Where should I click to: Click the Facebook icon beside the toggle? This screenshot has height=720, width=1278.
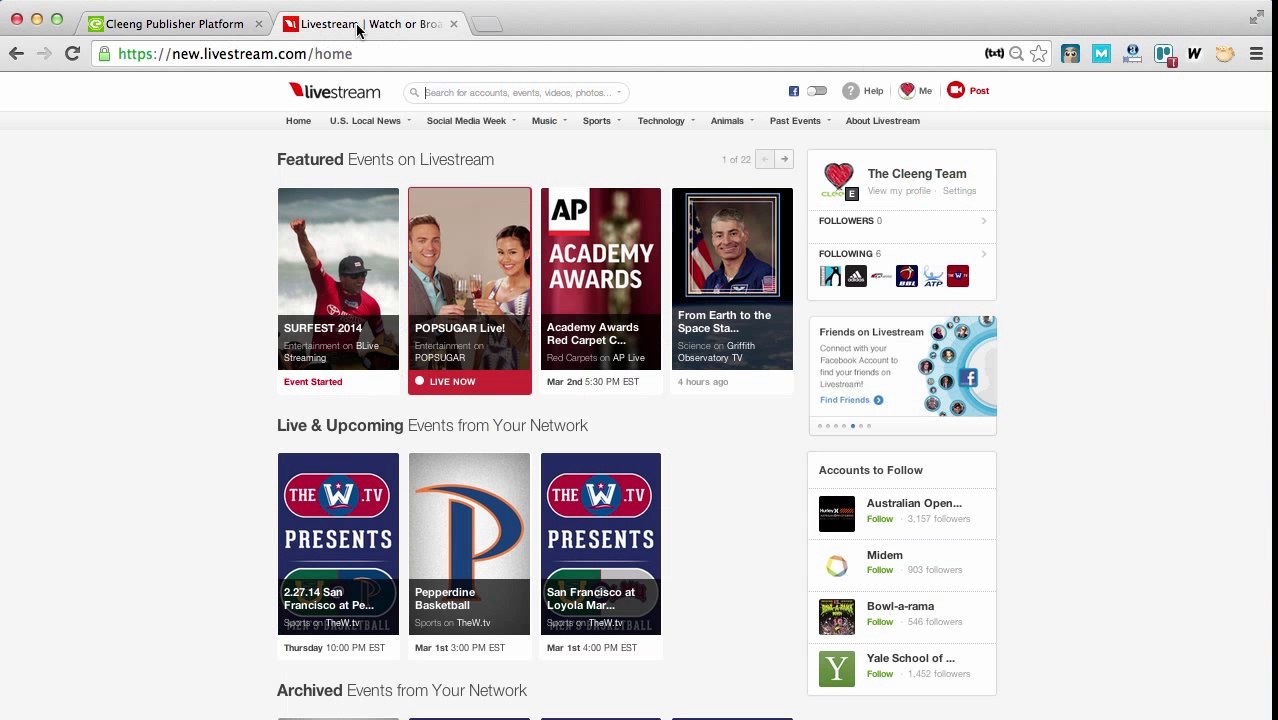794,91
